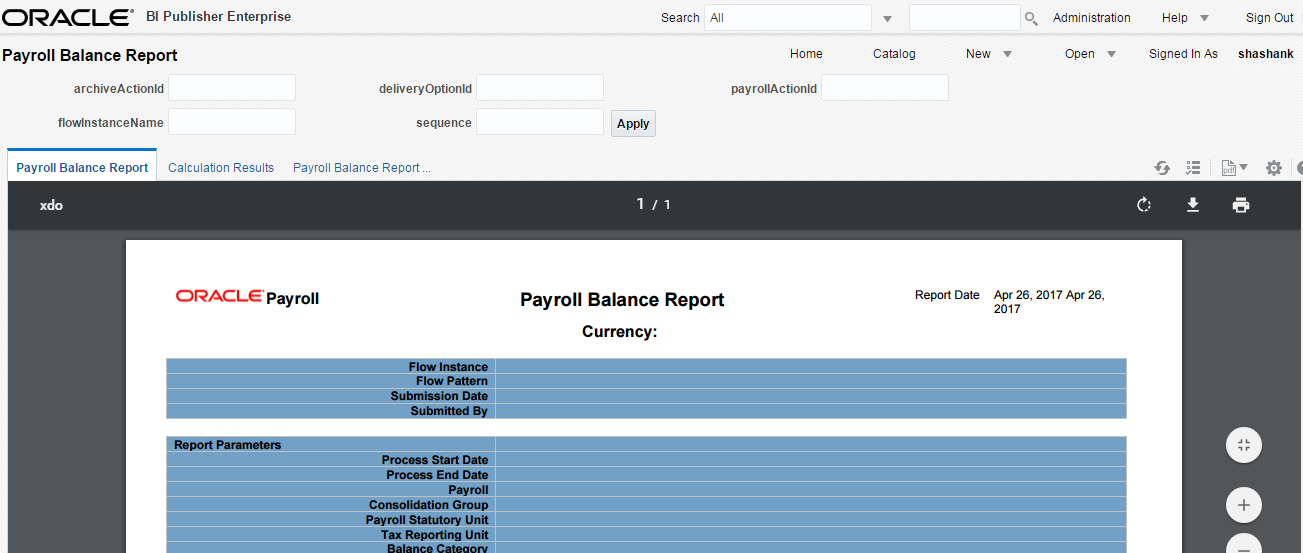The width and height of the screenshot is (1303, 553).
Task: Open the Help menu
Action: pyautogui.click(x=1185, y=18)
